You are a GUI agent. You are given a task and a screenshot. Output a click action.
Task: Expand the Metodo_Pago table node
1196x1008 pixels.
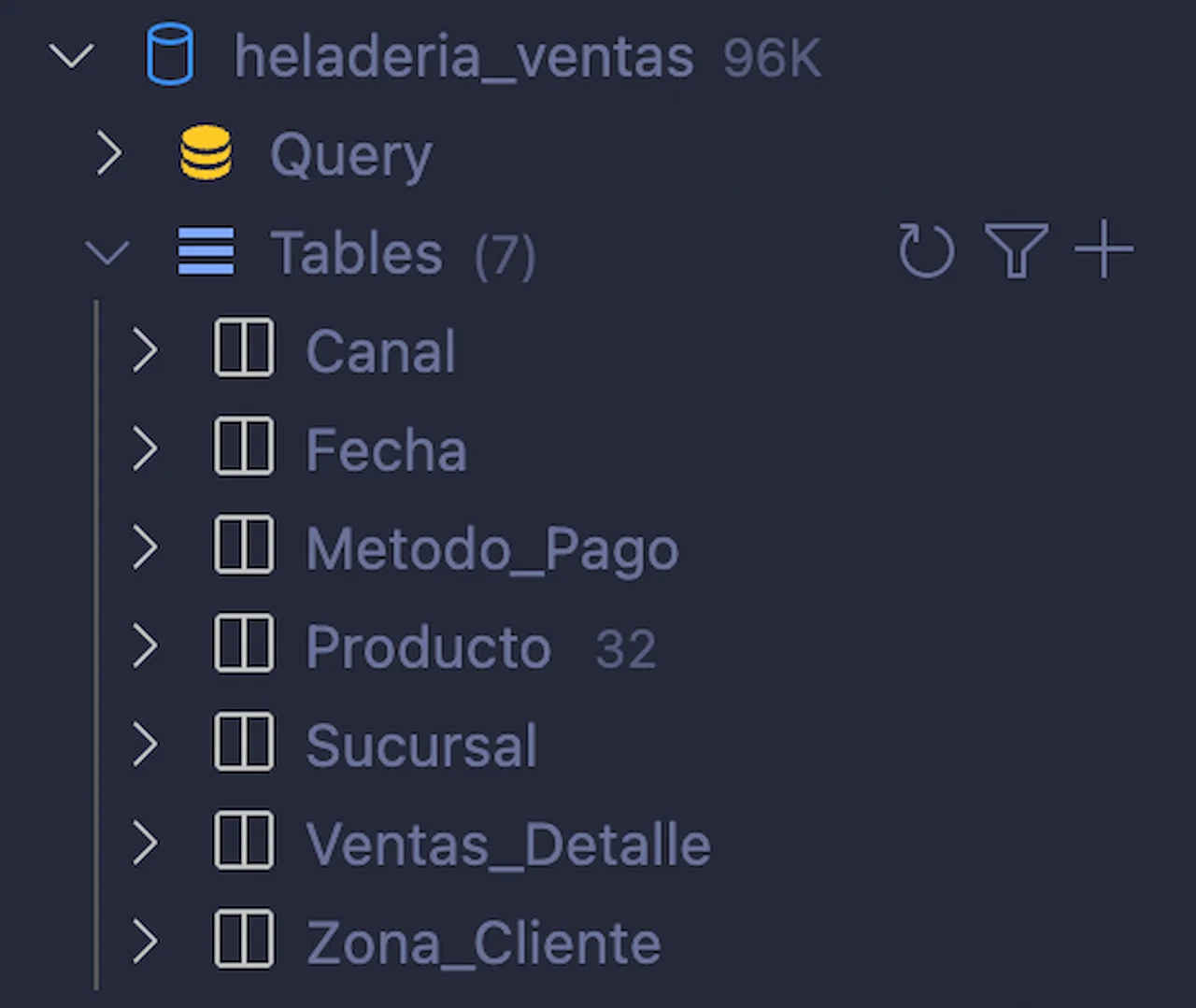[145, 547]
